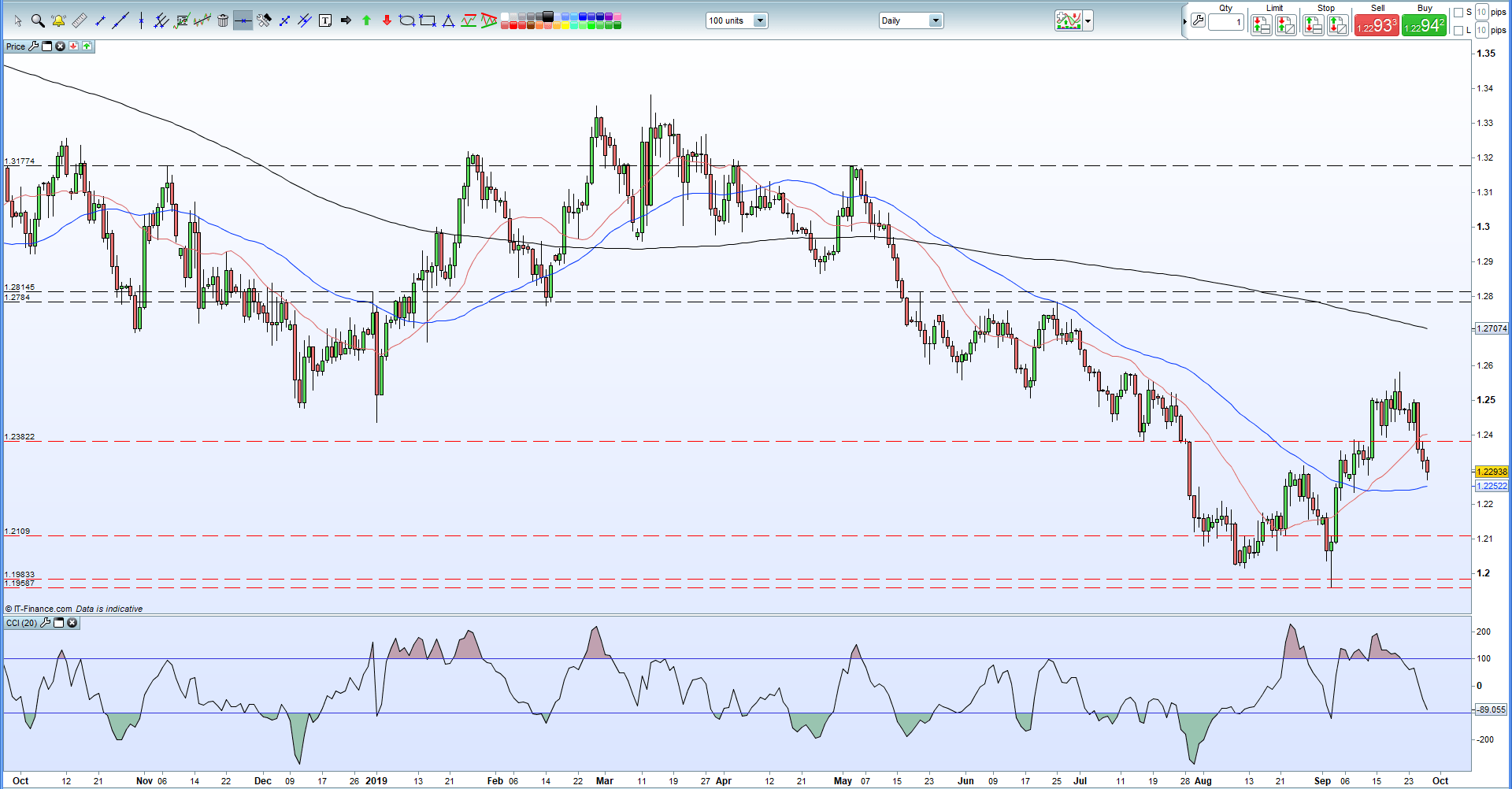Screen dimensions: 1512x789
Task: Select the green up arrow marker
Action: [366, 21]
